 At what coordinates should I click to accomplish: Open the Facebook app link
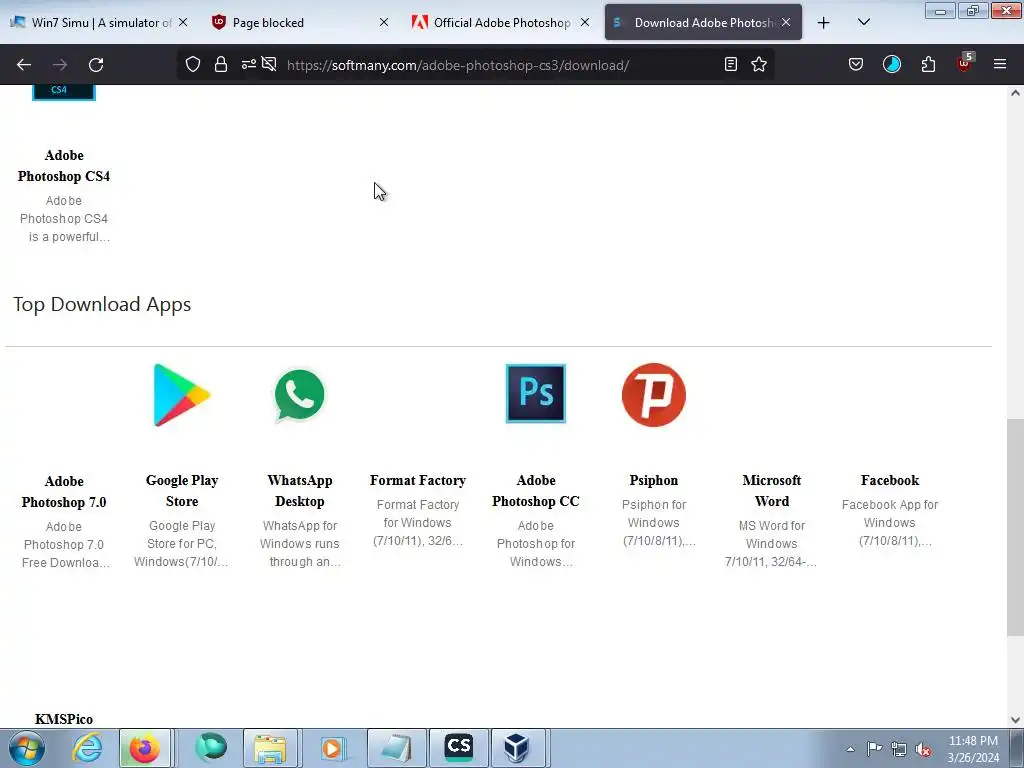point(889,480)
